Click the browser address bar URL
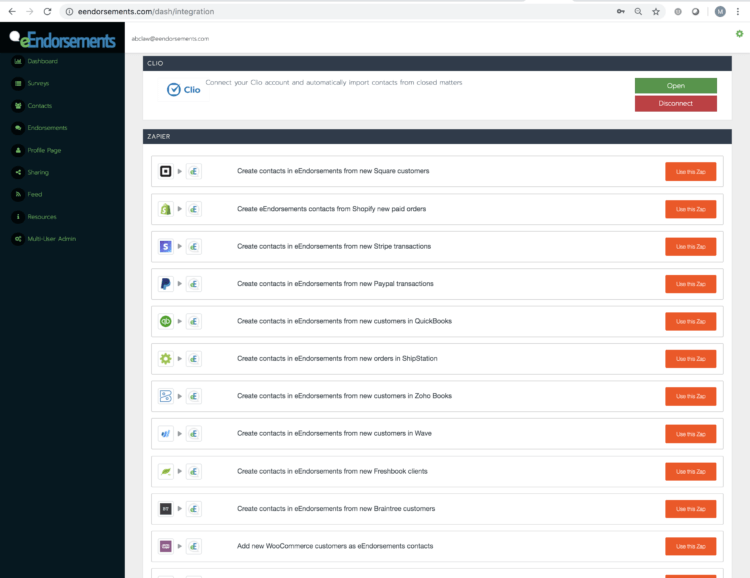This screenshot has height=578, width=750. pos(146,11)
